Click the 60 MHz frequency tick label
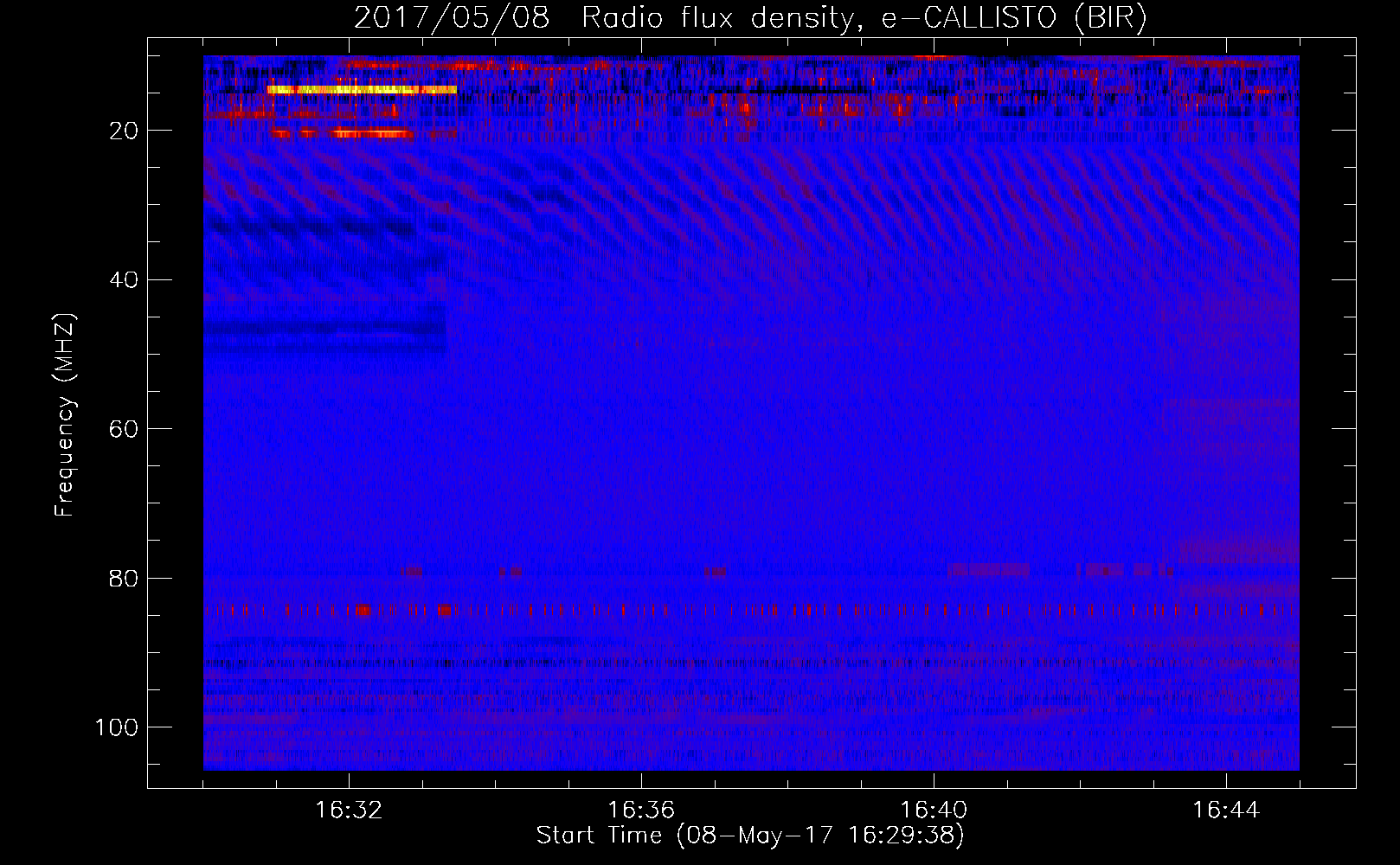Image resolution: width=1400 pixels, height=865 pixels. click(124, 429)
